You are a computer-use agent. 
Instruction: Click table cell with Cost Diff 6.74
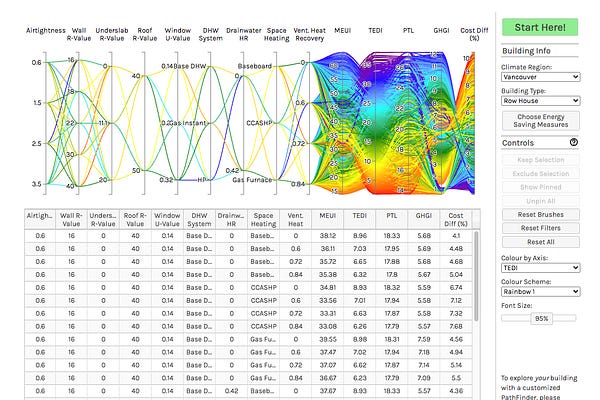click(456, 288)
